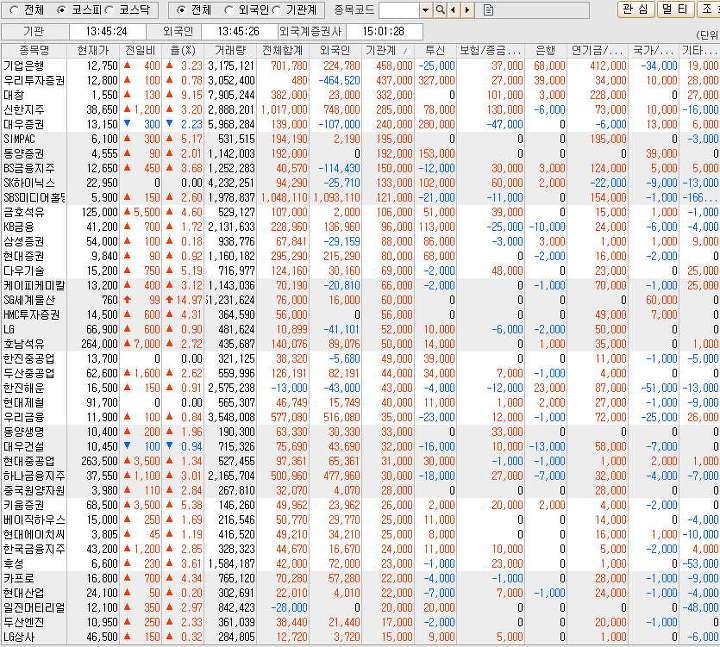720x647 pixels.
Task: Sort by the 전체합계 column header
Action: (282, 51)
